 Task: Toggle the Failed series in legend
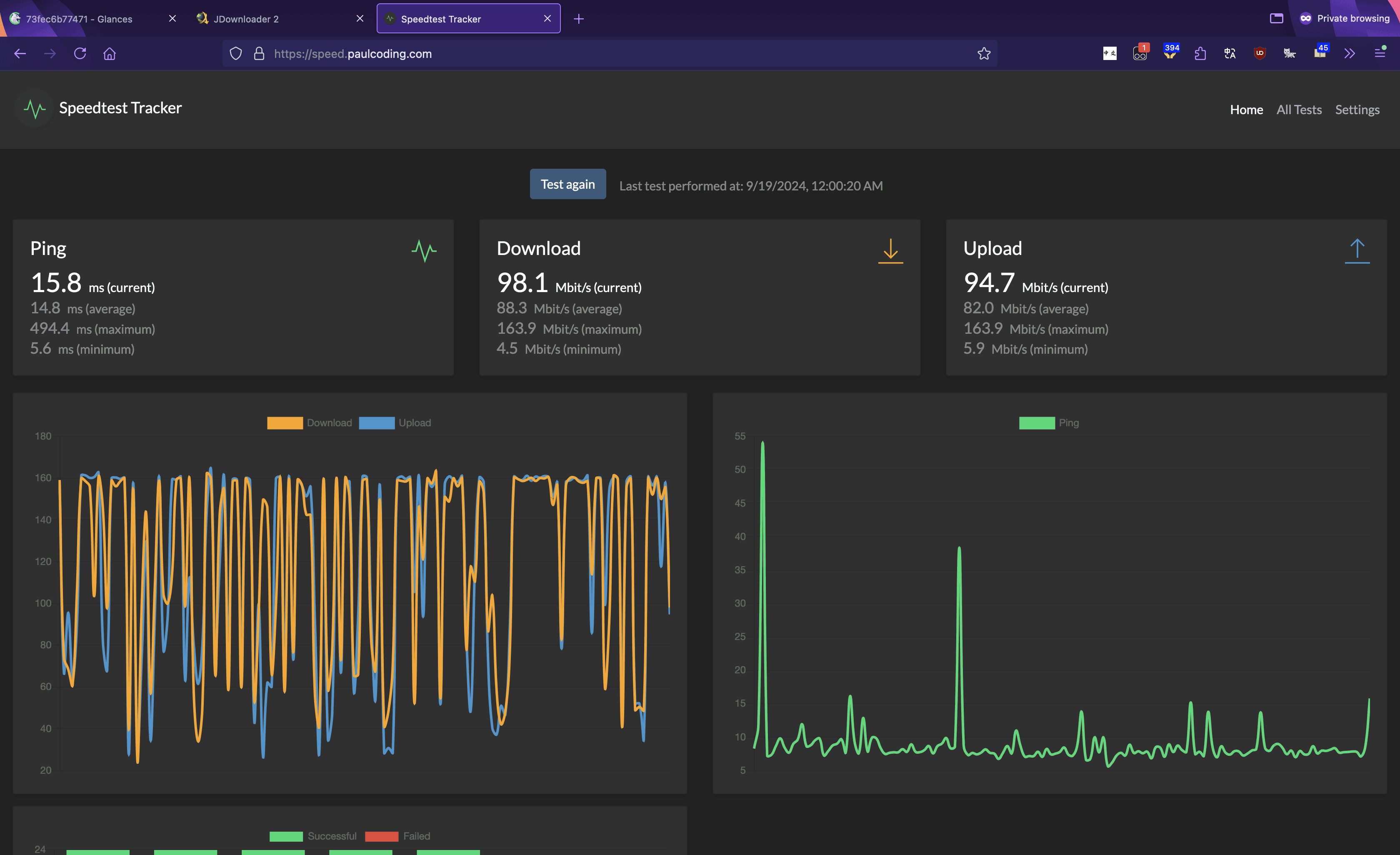[397, 836]
